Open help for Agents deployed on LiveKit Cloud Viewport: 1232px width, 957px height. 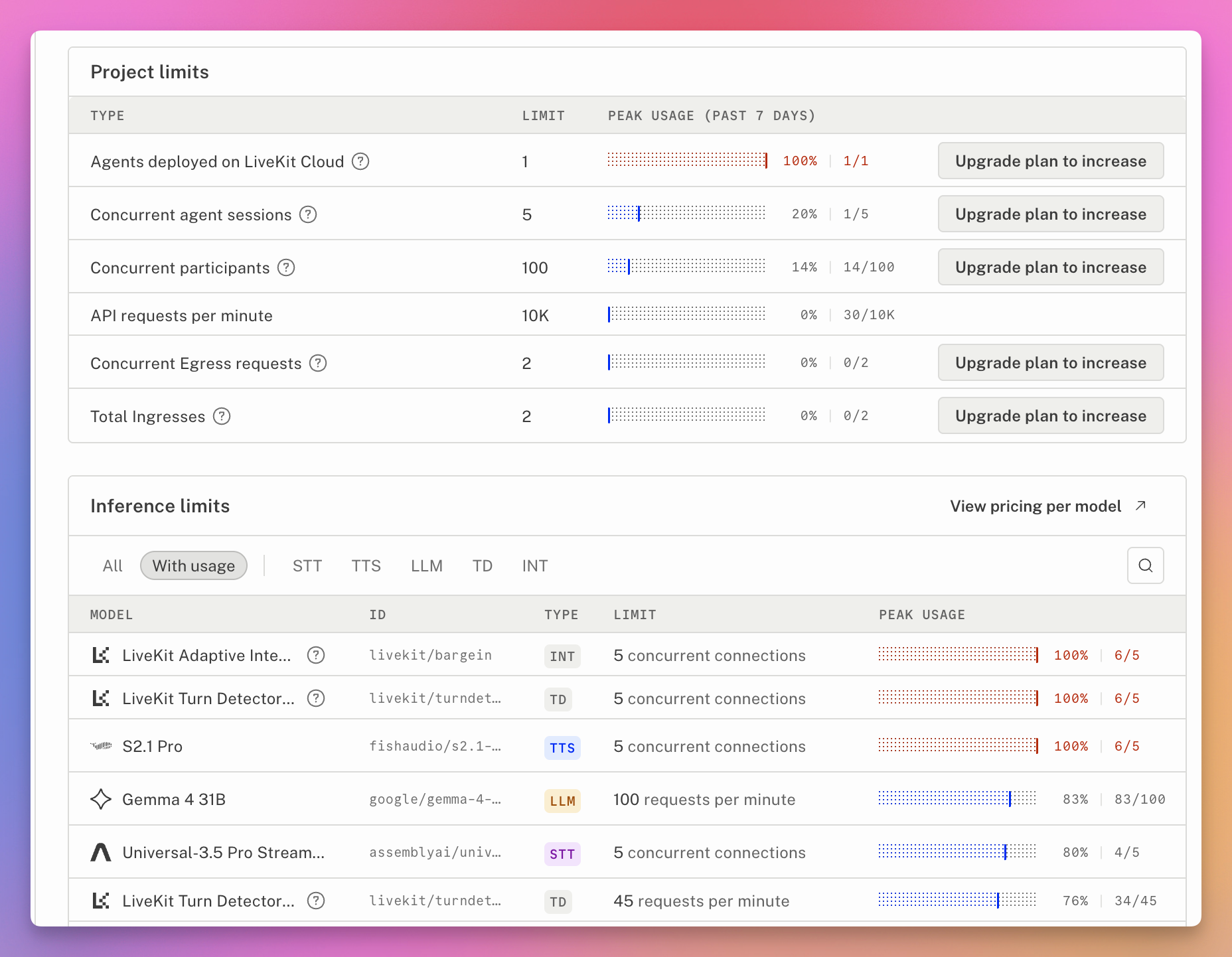[x=360, y=161]
